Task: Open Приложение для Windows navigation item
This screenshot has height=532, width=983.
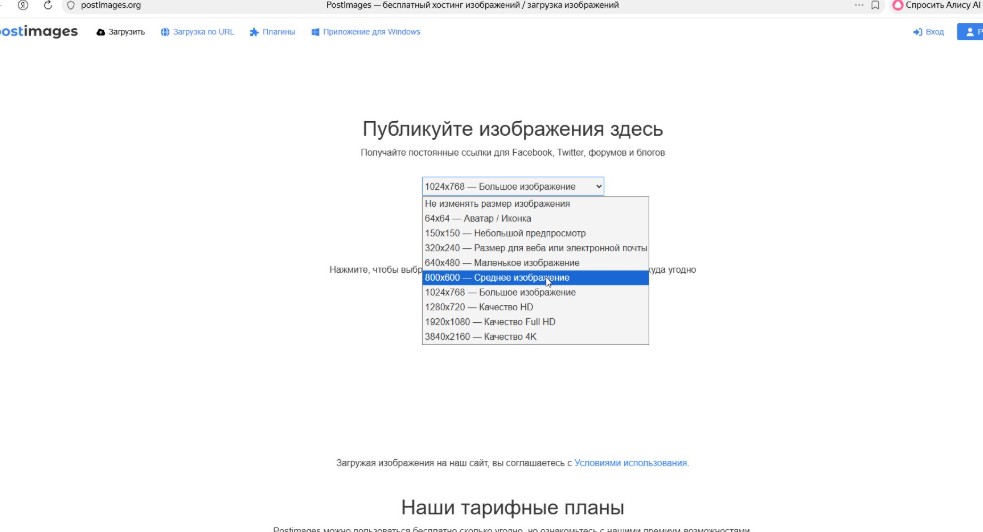Action: (365, 32)
